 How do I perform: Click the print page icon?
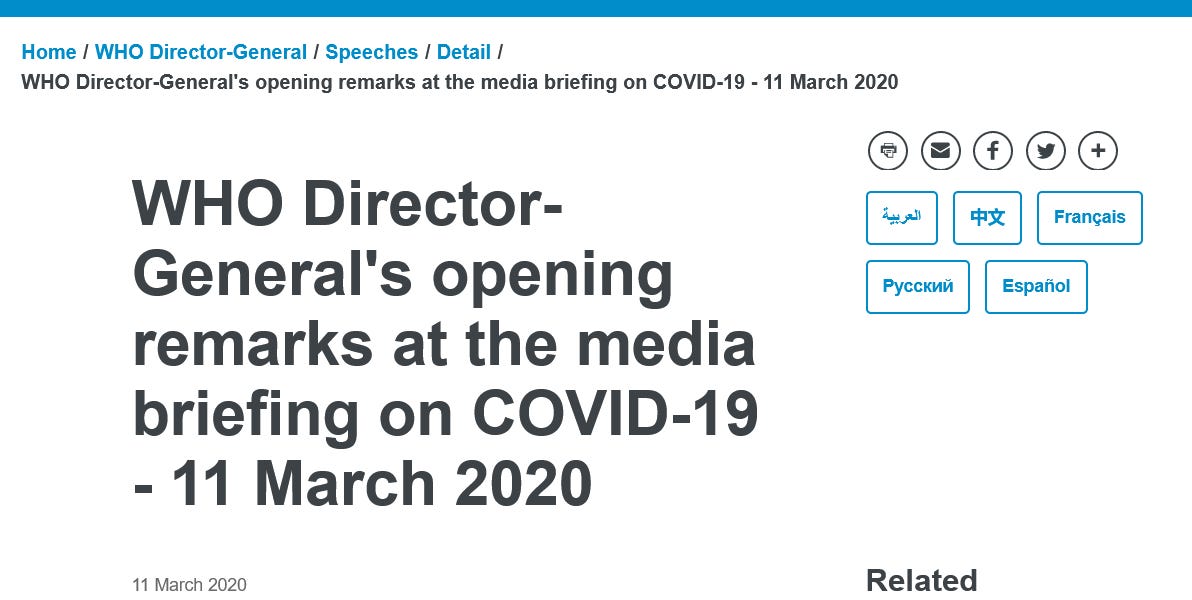[888, 151]
